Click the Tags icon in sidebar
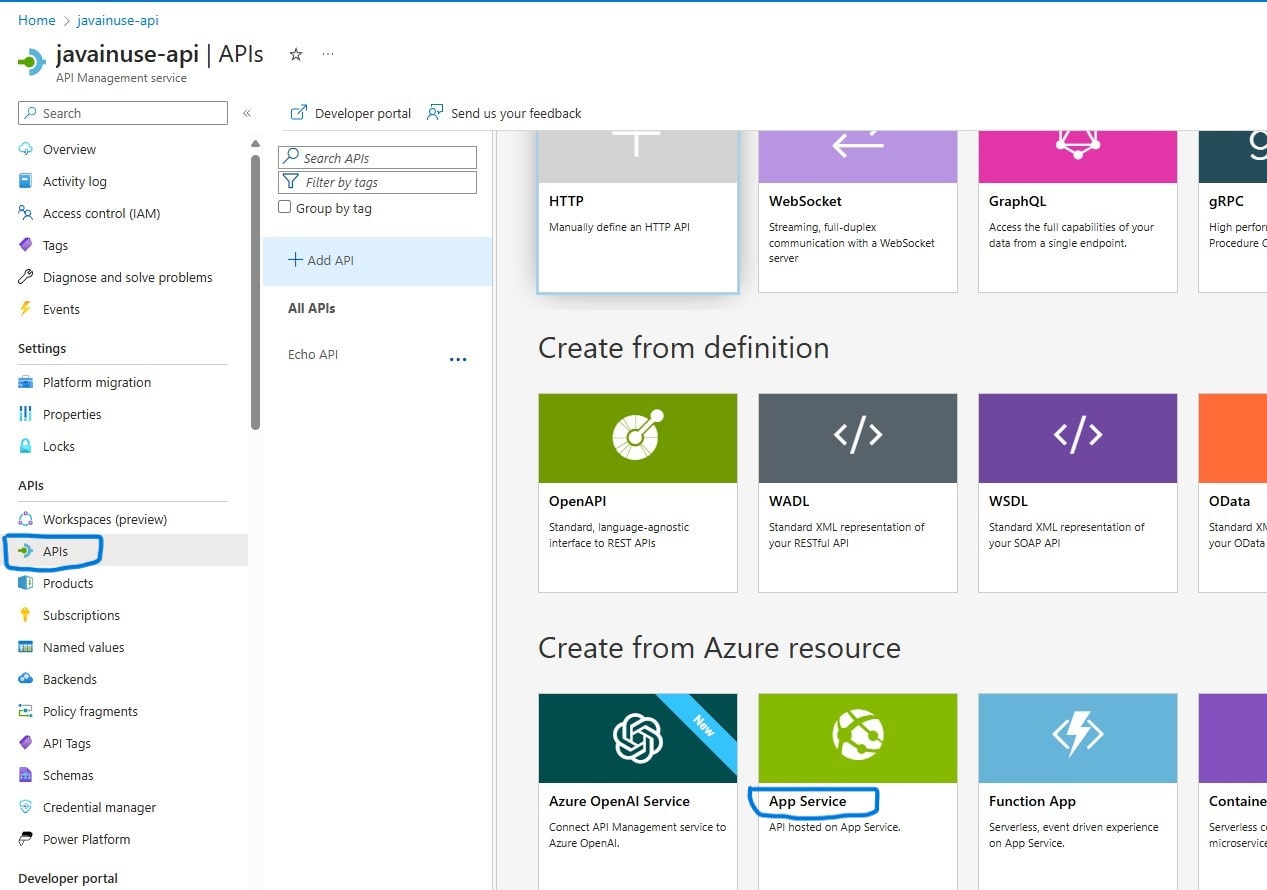The height and width of the screenshot is (890, 1267). click(x=26, y=245)
